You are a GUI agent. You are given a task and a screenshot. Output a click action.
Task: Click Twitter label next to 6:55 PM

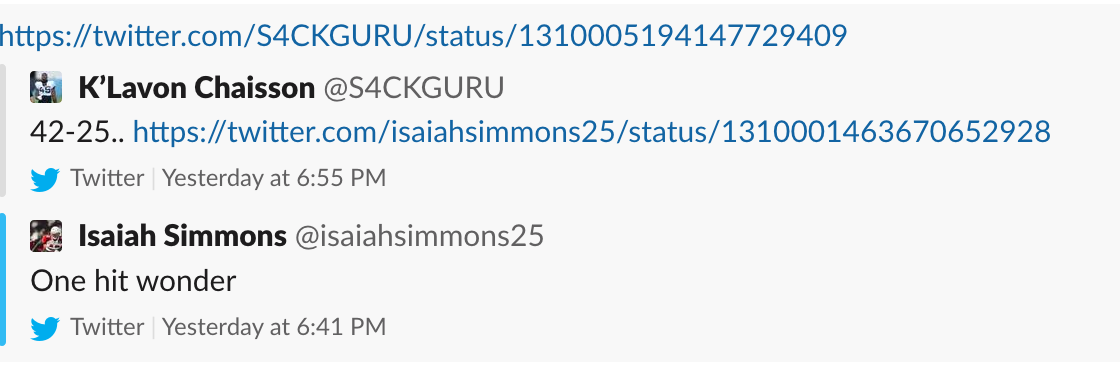click(x=107, y=178)
